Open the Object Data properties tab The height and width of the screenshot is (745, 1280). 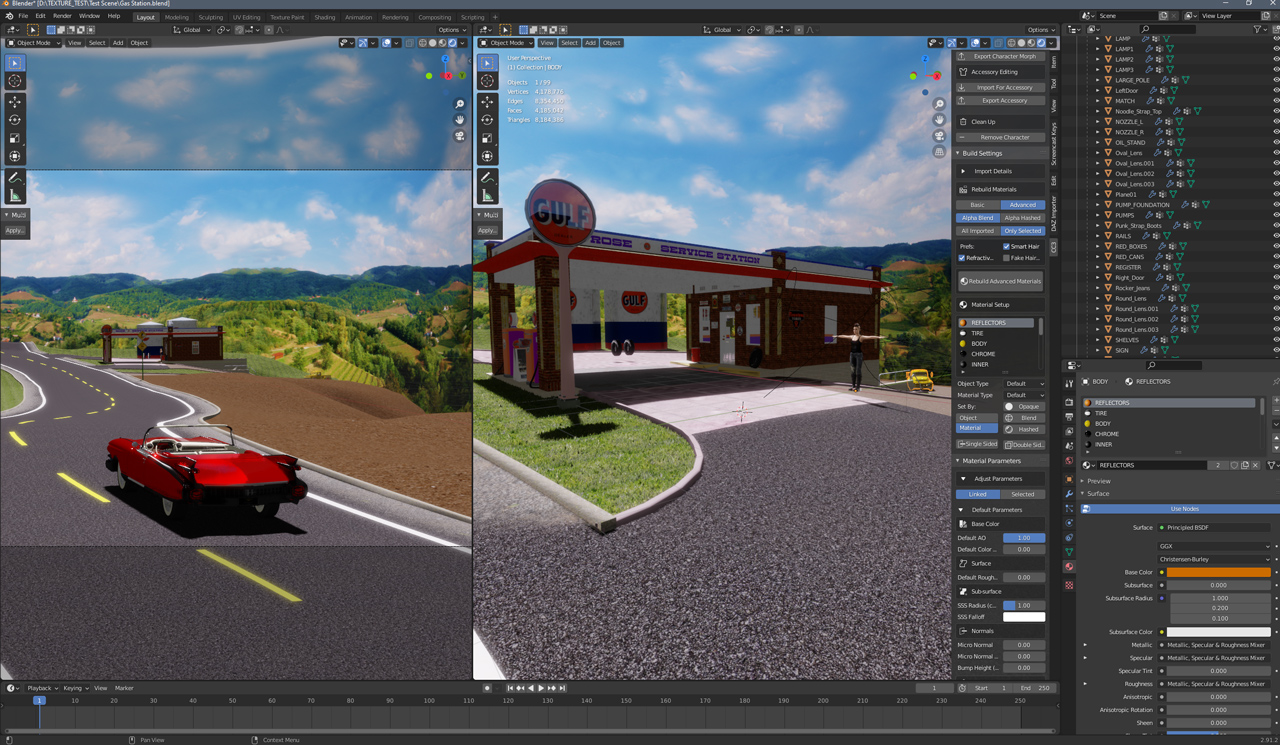click(x=1069, y=551)
